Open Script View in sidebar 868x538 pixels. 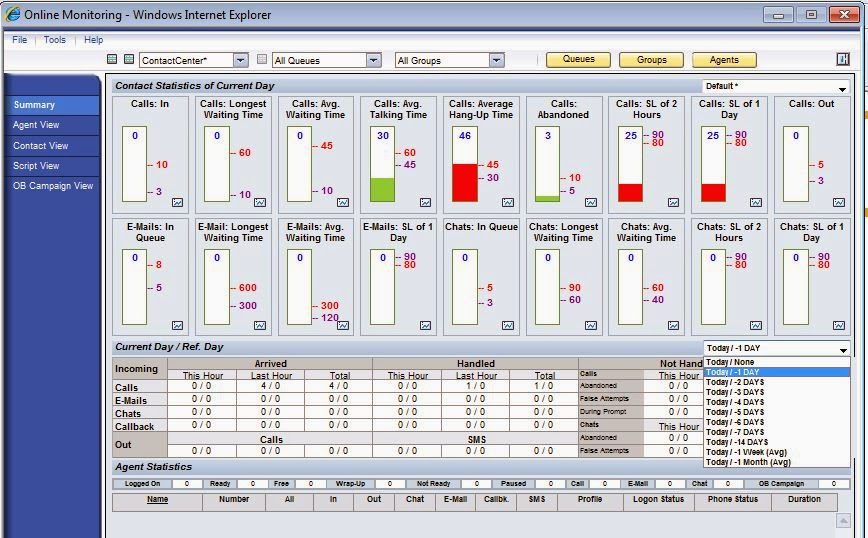point(51,165)
